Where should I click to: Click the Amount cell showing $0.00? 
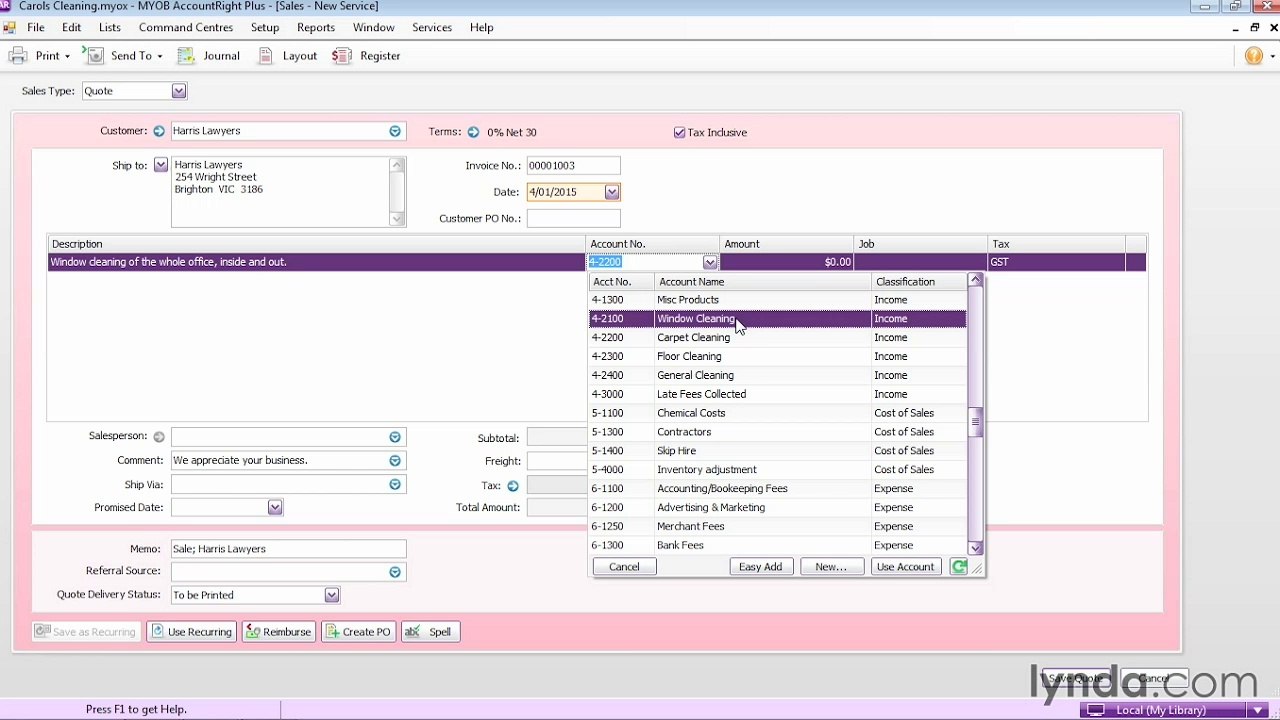click(x=787, y=262)
